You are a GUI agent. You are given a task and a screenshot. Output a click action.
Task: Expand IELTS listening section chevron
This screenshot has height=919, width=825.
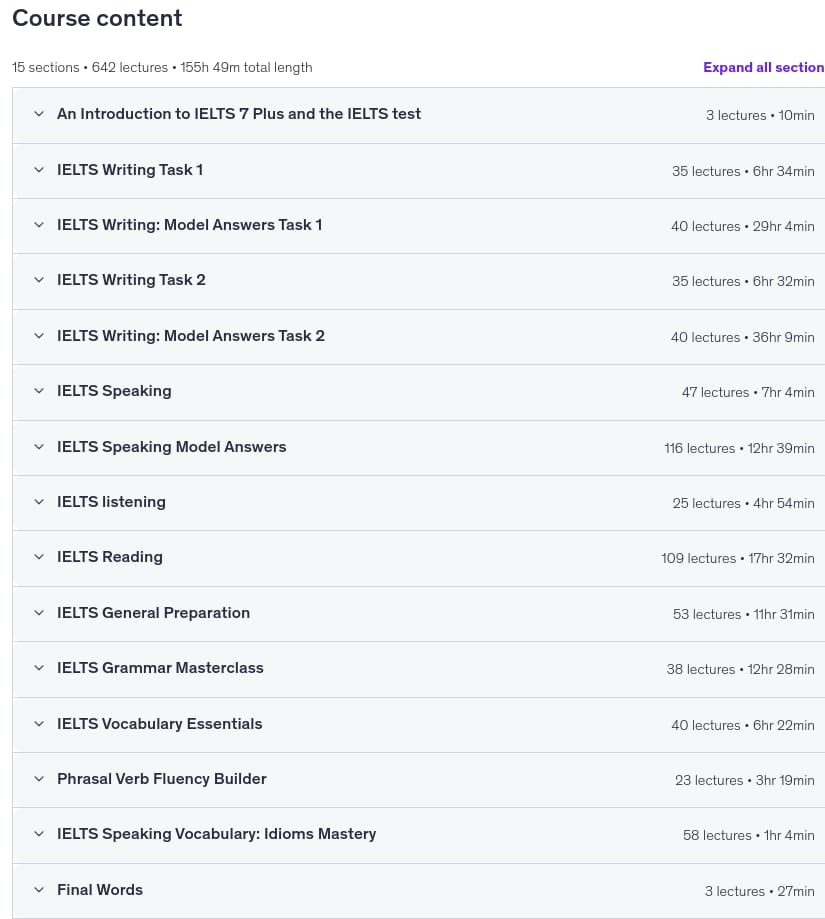[39, 502]
